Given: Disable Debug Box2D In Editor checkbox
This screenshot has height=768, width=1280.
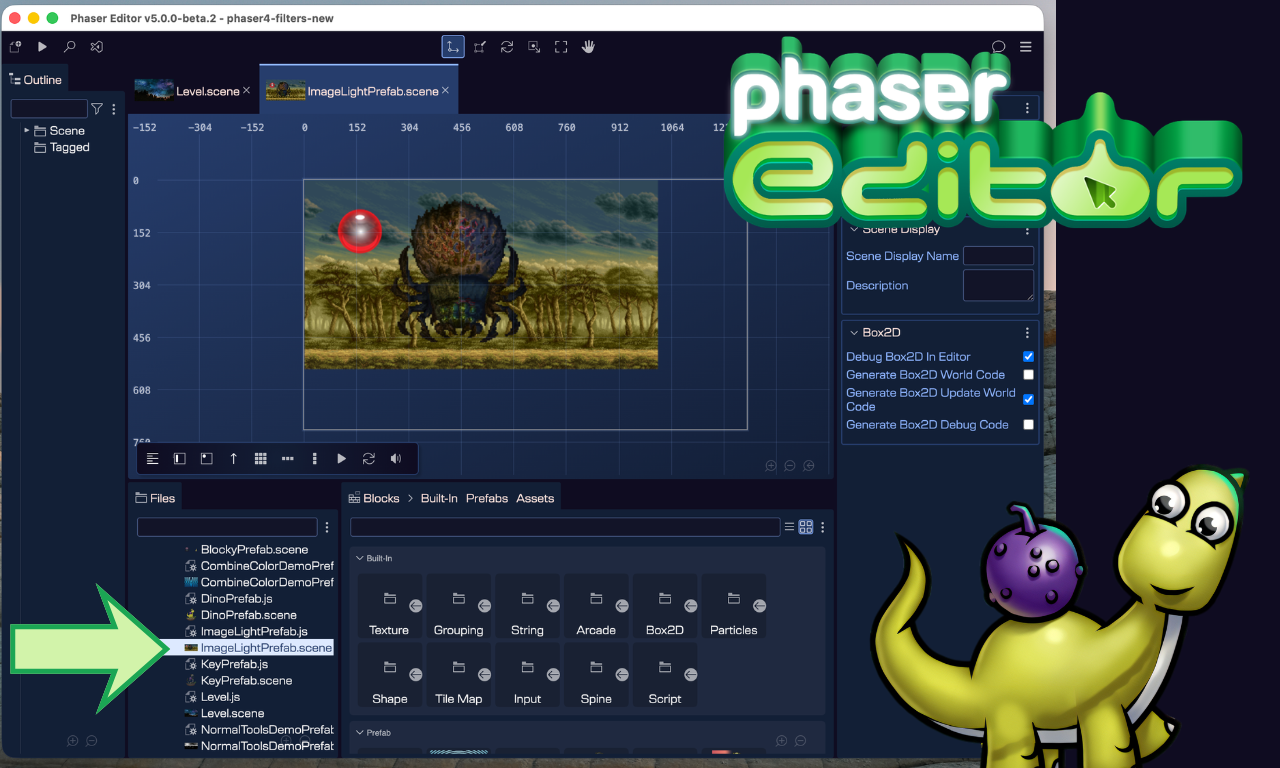Looking at the screenshot, I should pyautogui.click(x=1028, y=357).
